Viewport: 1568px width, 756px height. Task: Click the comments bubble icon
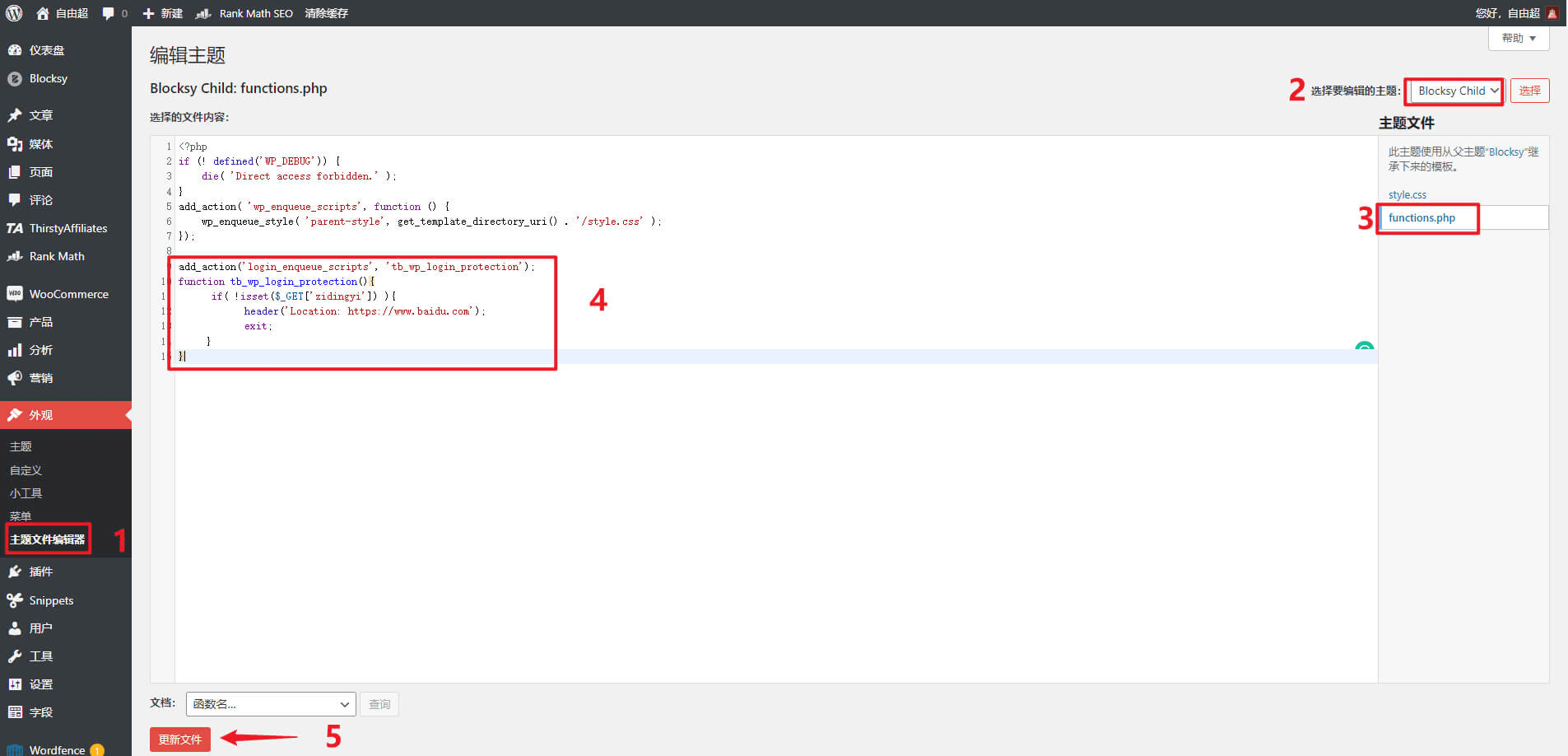coord(108,13)
